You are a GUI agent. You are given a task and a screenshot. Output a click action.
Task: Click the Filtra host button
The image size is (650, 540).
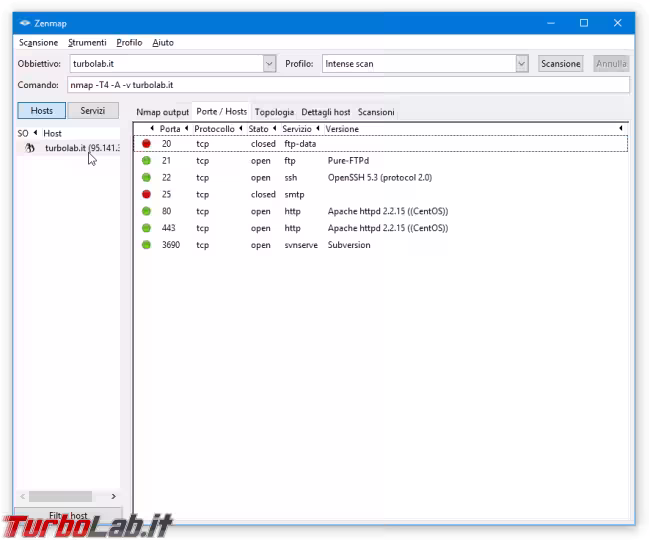(x=68, y=516)
